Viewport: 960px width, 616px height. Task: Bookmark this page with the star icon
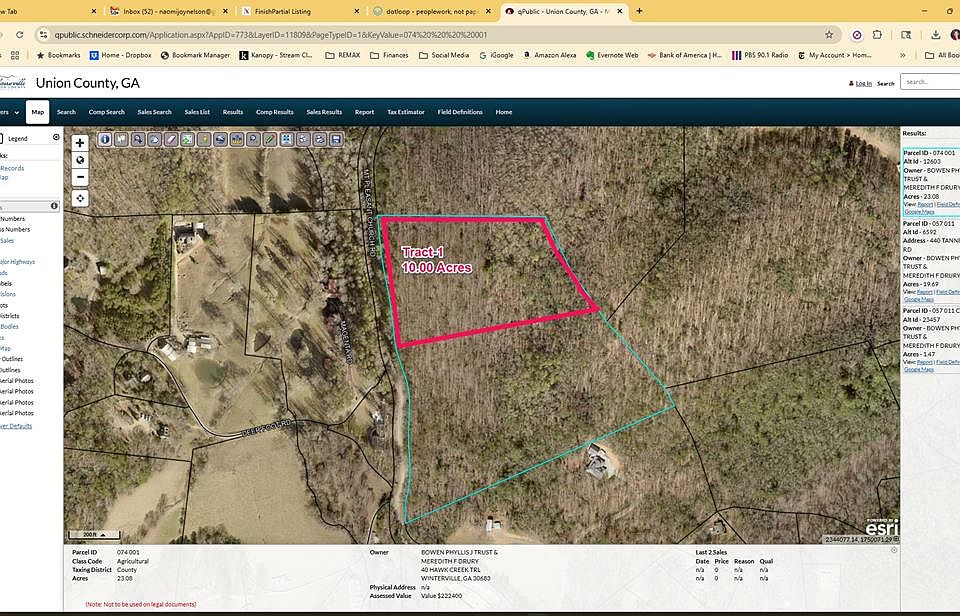pos(829,34)
